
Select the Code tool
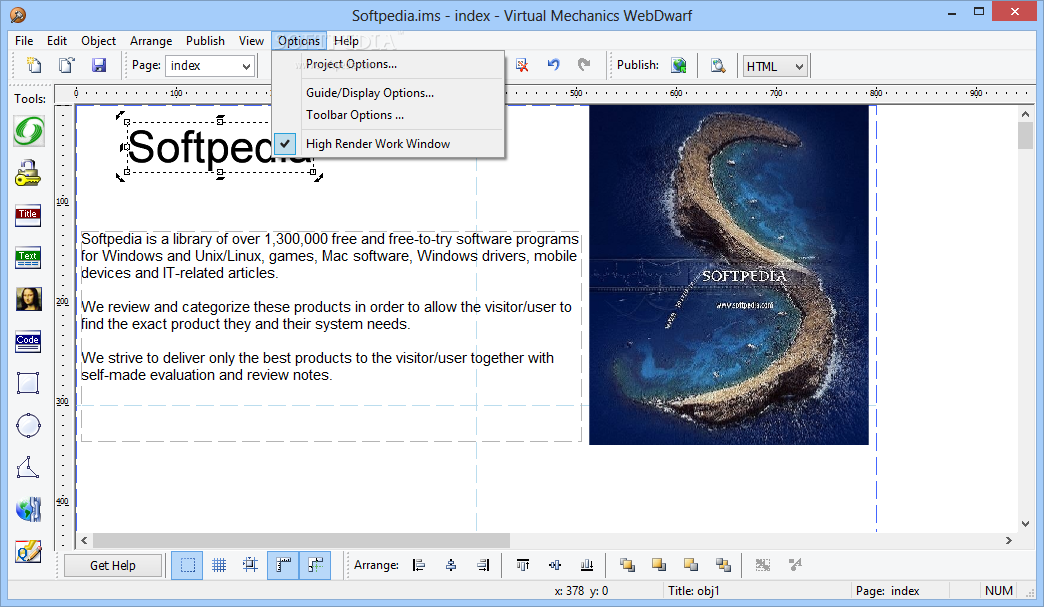pyautogui.click(x=28, y=342)
